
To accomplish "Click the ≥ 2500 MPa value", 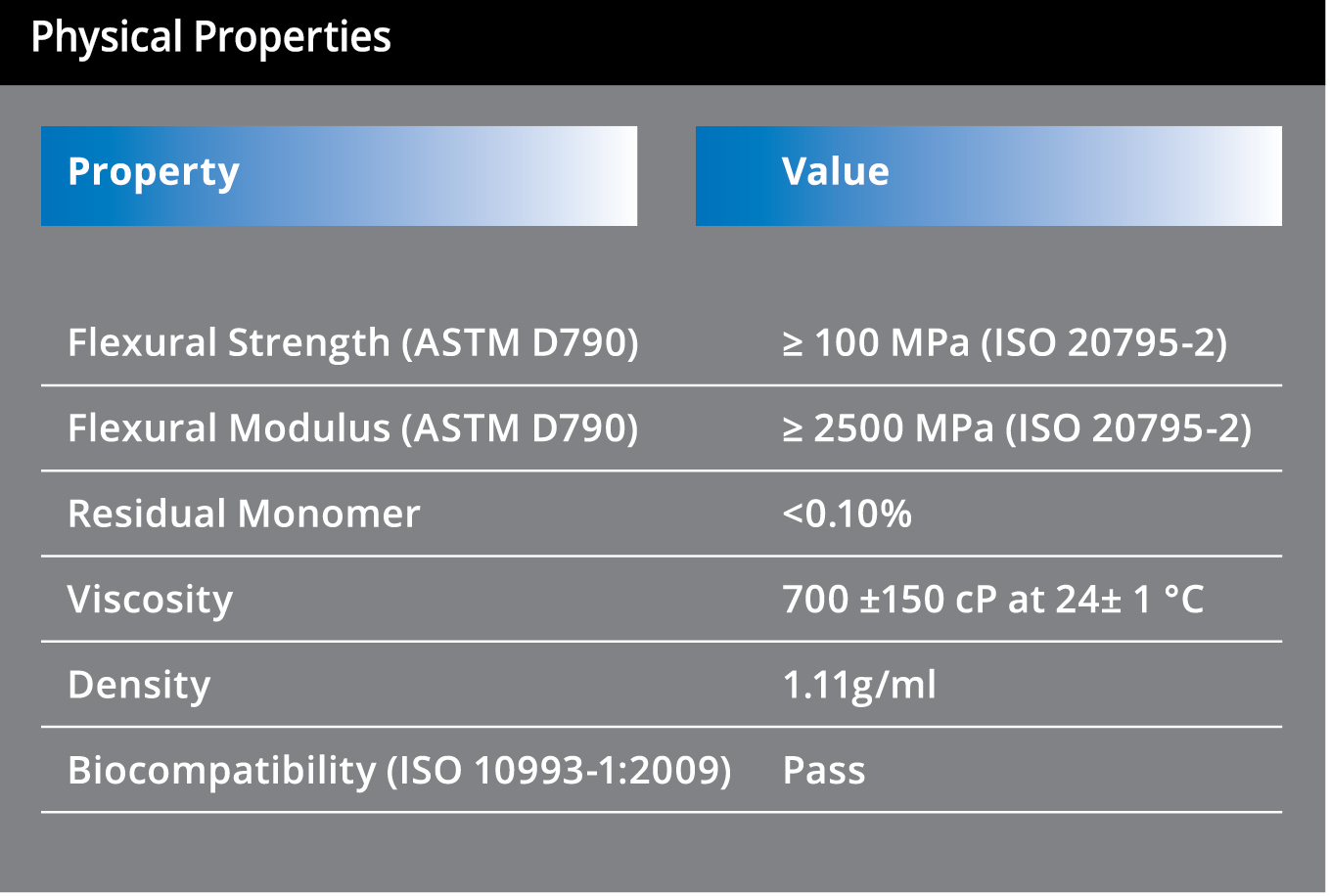I will [888, 428].
